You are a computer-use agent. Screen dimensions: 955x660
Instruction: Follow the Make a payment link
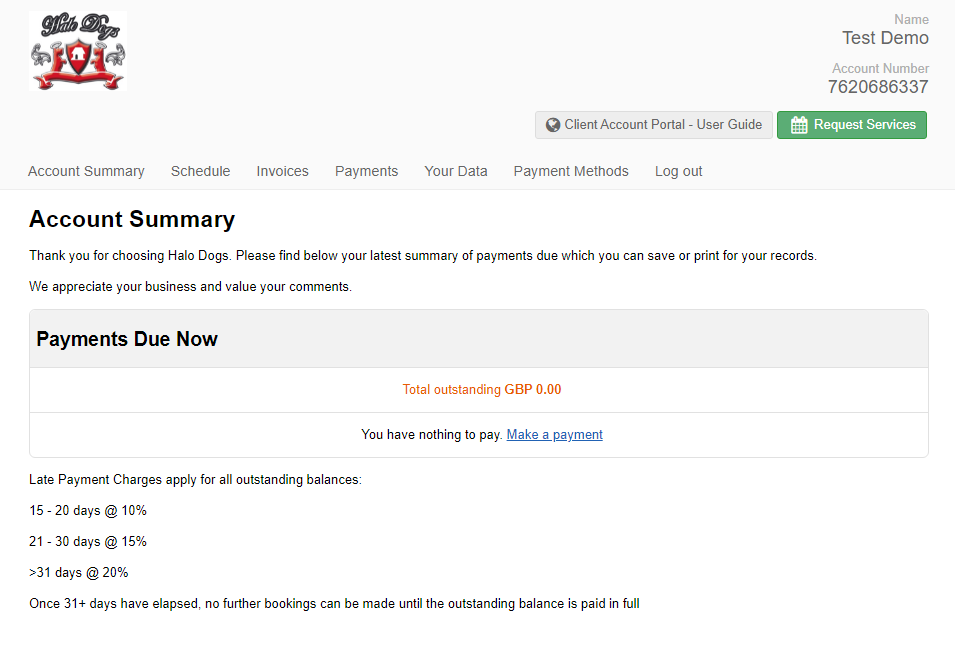(554, 435)
